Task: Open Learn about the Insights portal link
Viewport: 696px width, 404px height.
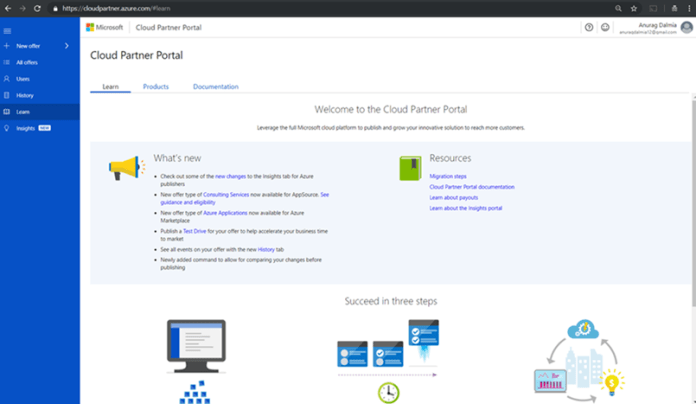Action: point(466,208)
